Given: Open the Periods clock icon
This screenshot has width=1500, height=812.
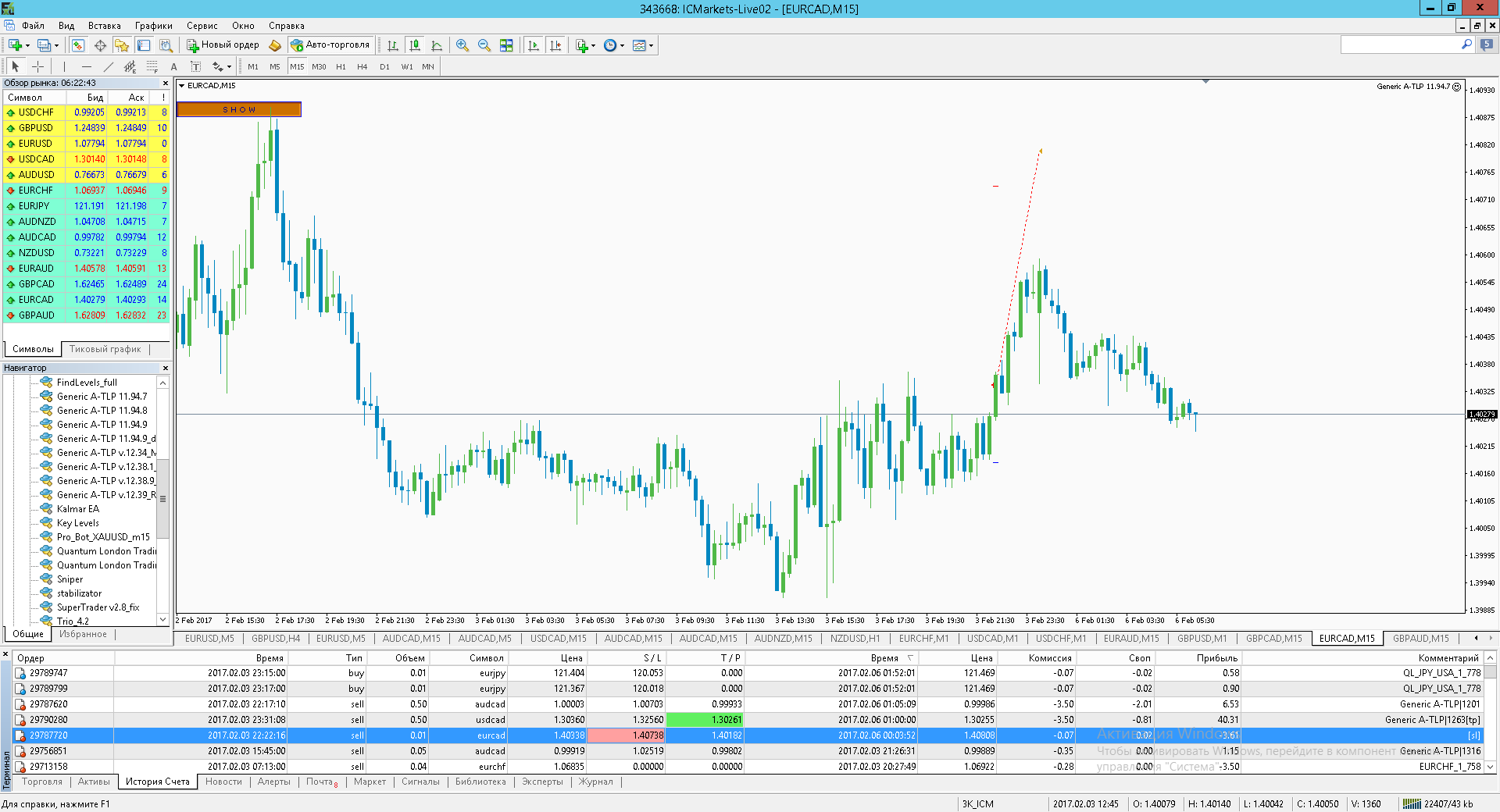Looking at the screenshot, I should [x=610, y=45].
